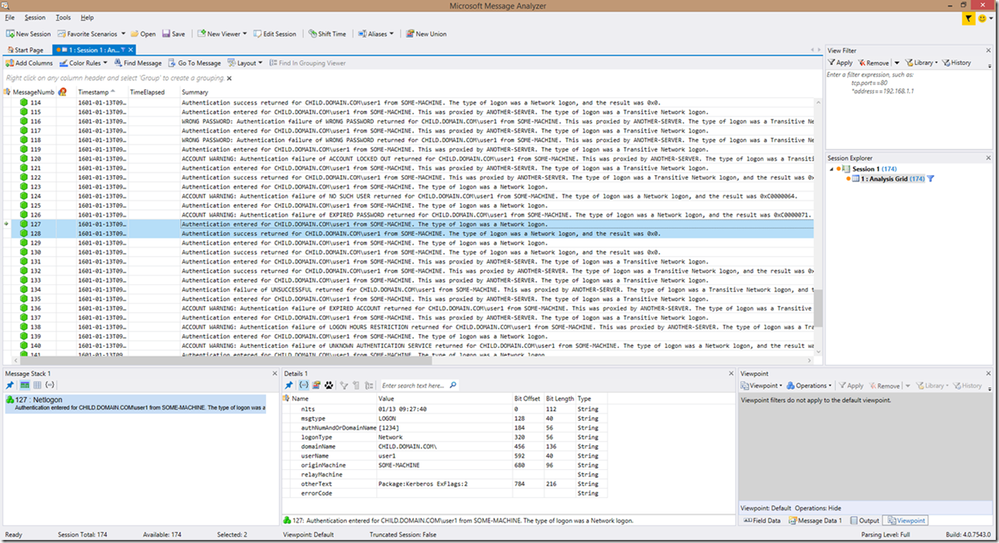Screen dimensions: 999x543
Task: Close the Session Explorer panel
Action: tap(989, 158)
